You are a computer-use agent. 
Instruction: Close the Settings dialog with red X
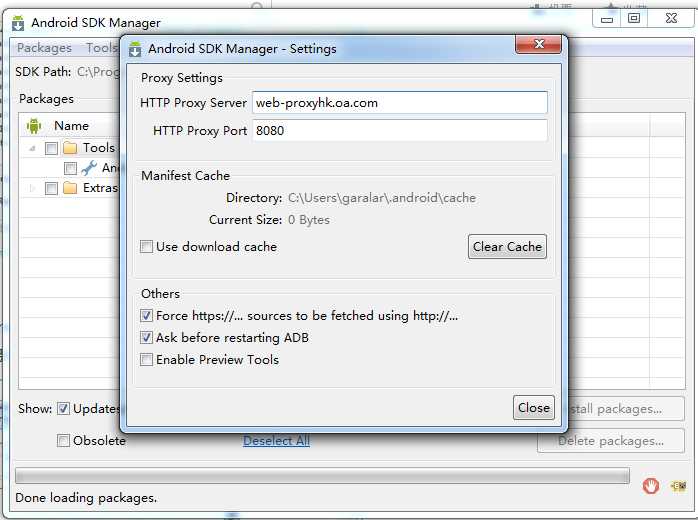[x=538, y=44]
